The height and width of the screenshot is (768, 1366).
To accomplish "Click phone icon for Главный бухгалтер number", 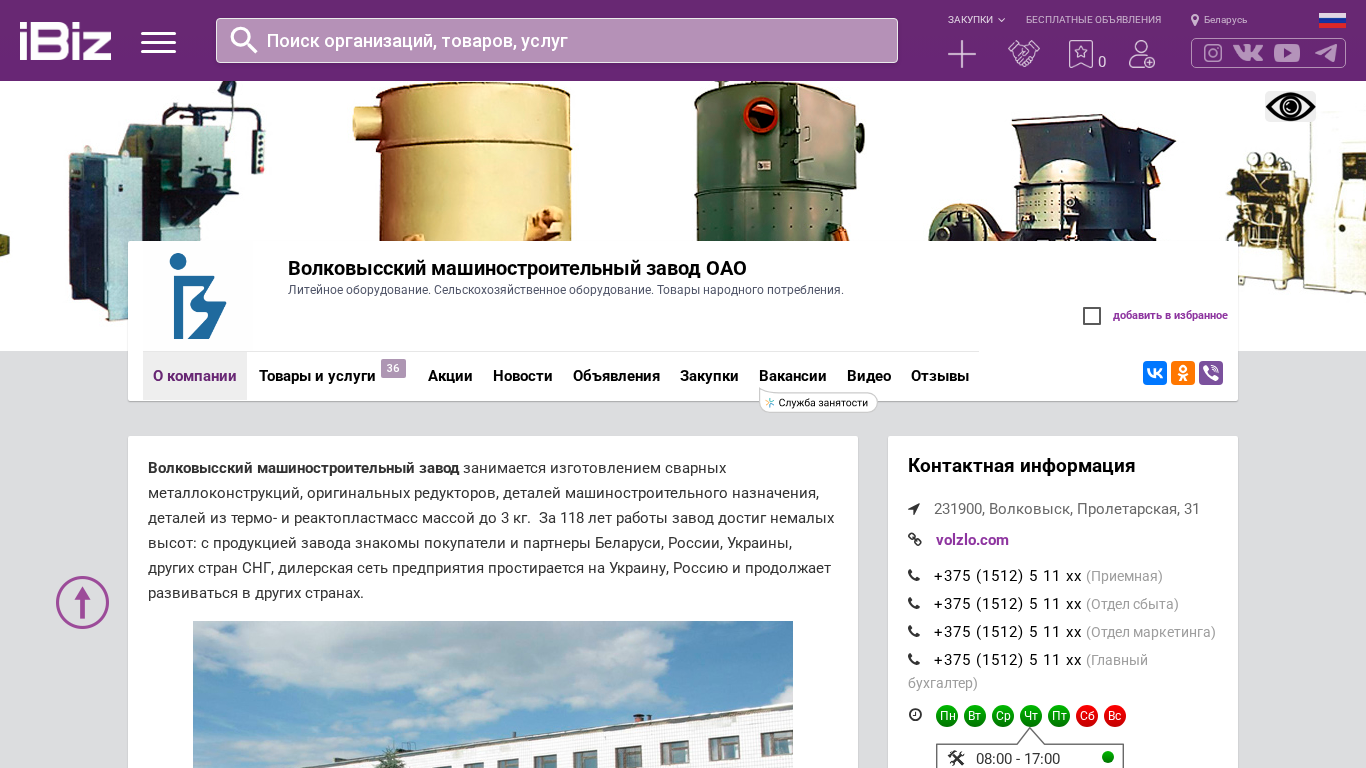I will [914, 660].
